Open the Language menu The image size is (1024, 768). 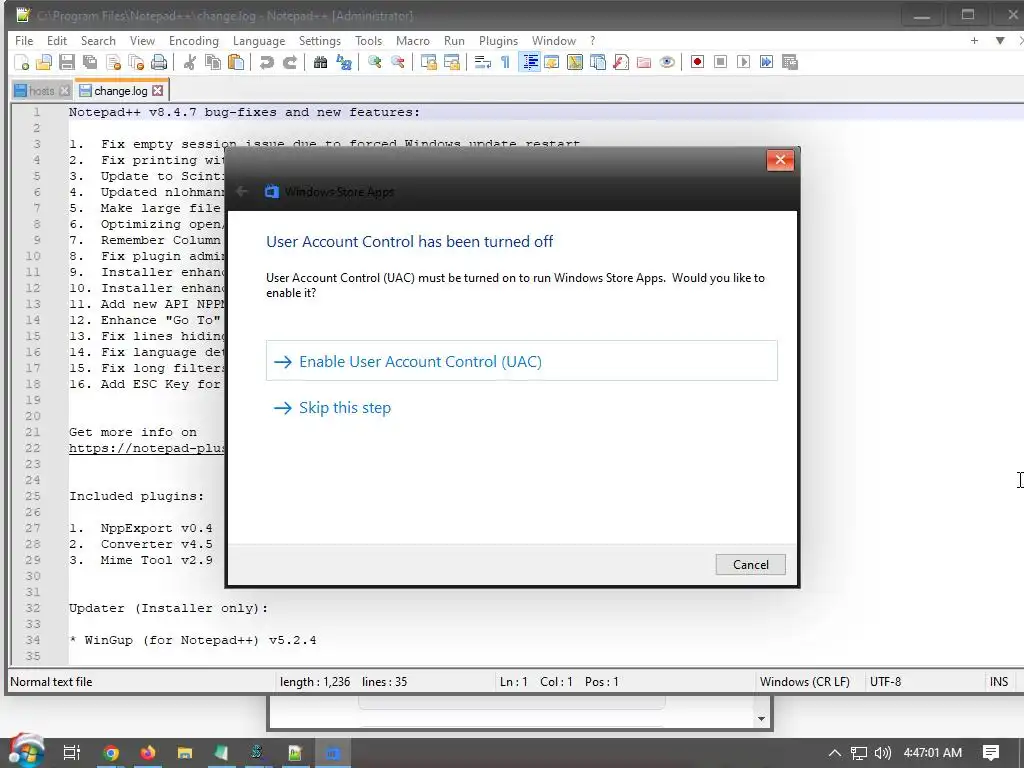[x=259, y=40]
